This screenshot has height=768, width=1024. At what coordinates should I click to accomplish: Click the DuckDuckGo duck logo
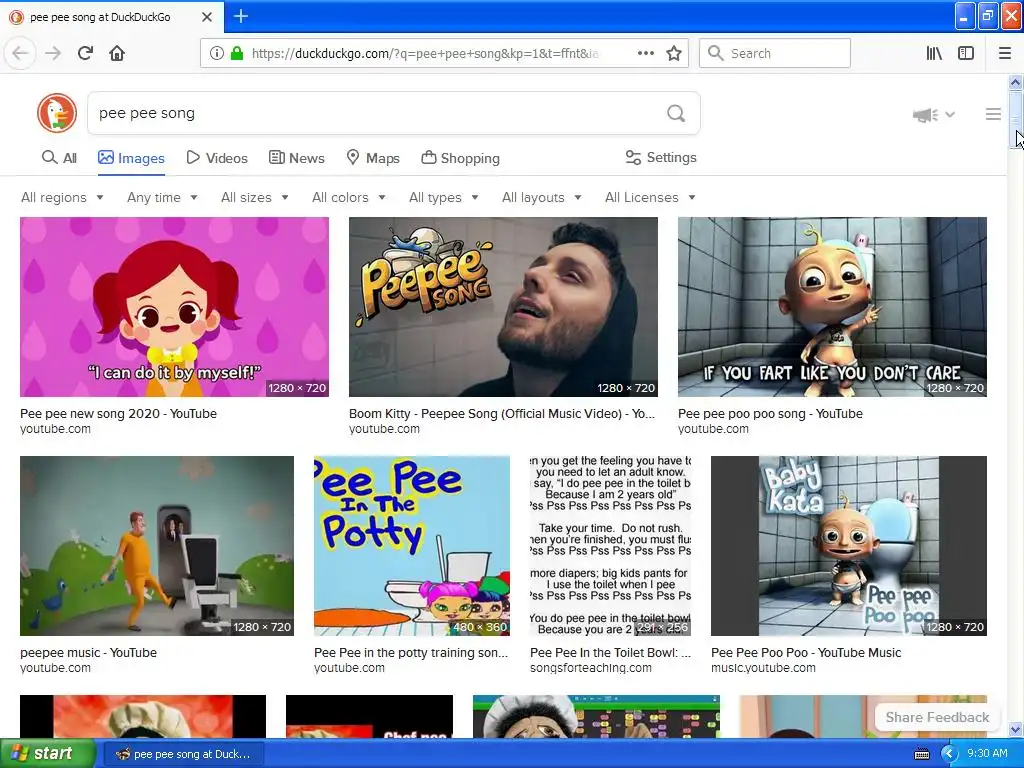pyautogui.click(x=57, y=113)
